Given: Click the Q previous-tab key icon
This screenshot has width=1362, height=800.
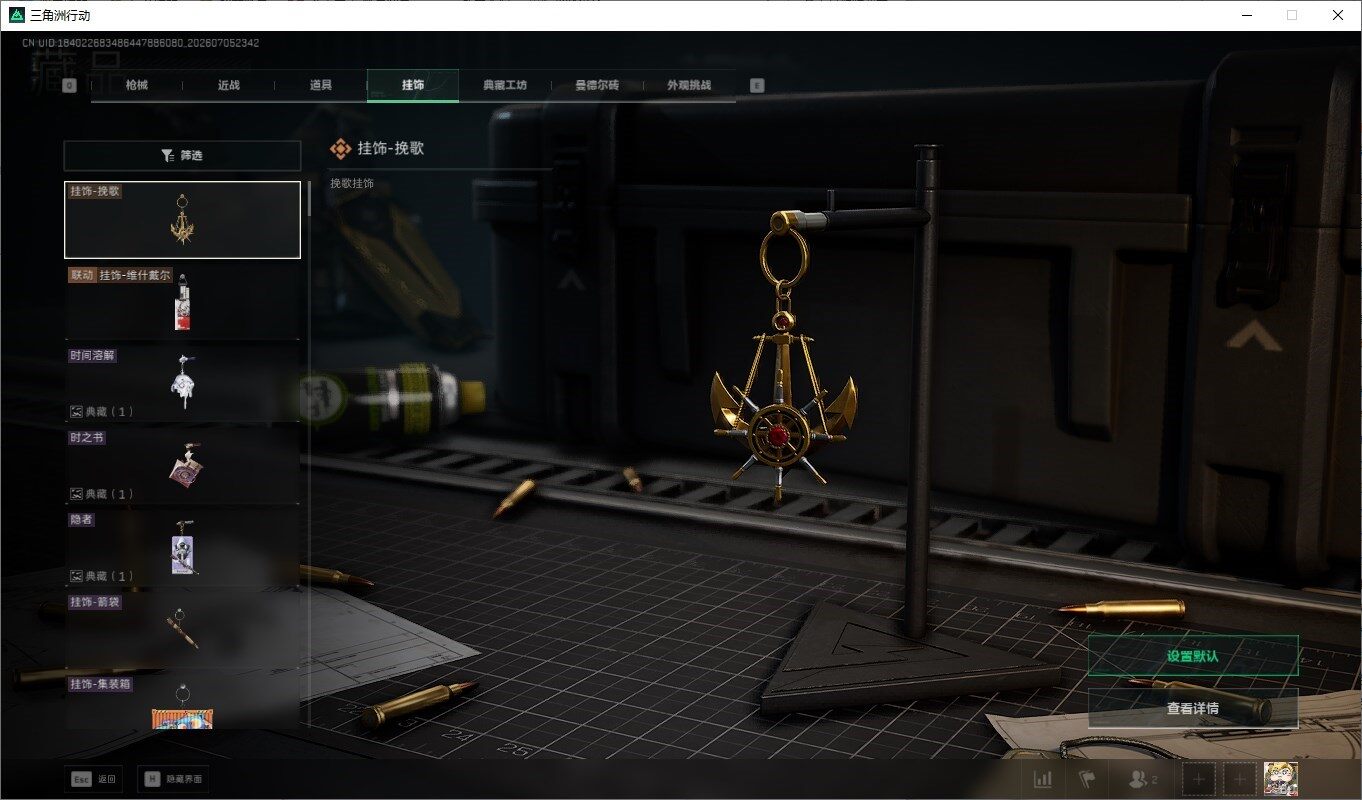Looking at the screenshot, I should tap(69, 86).
